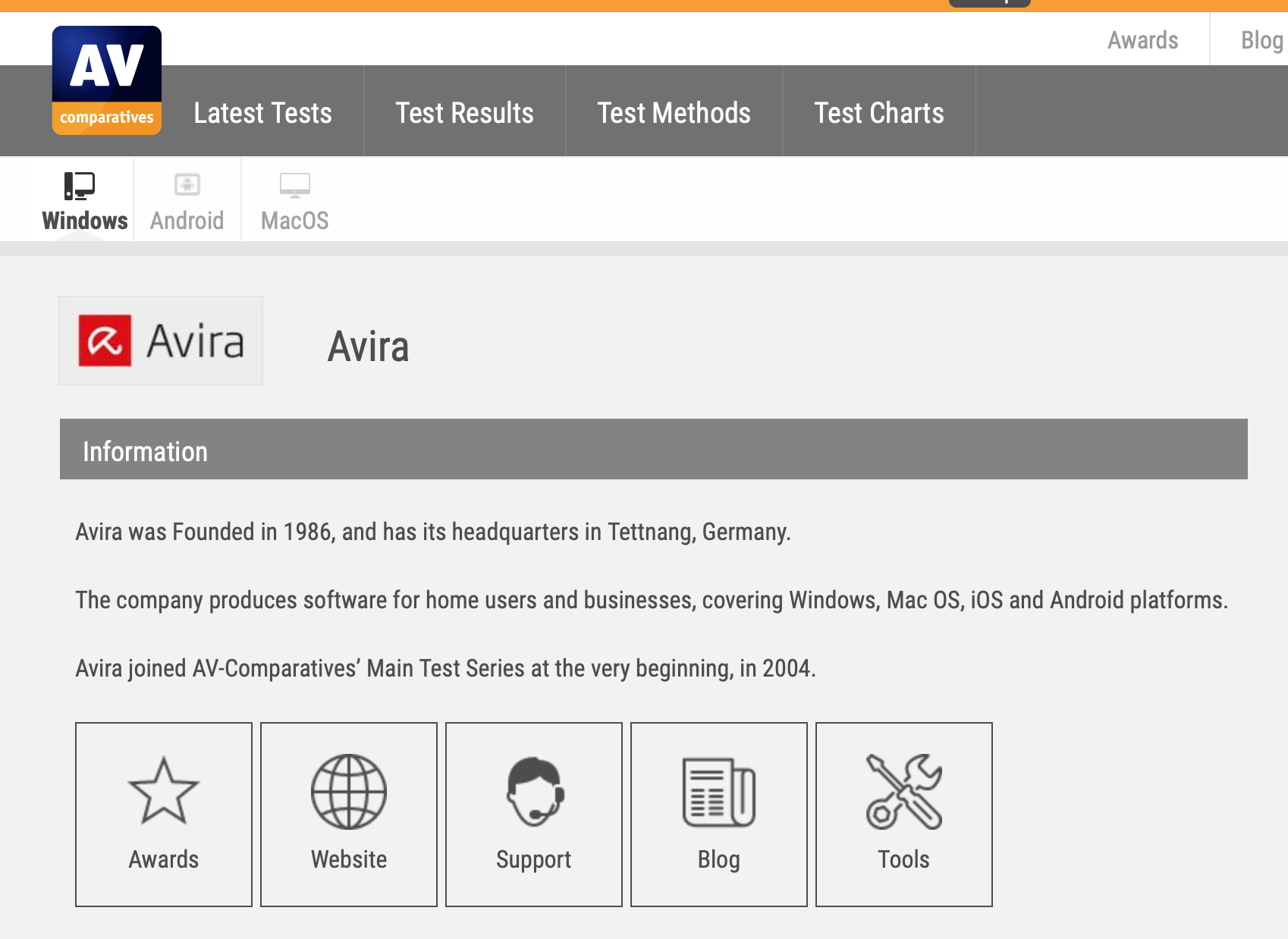Click the Website globe icon
This screenshot has width=1288, height=939.
click(349, 791)
